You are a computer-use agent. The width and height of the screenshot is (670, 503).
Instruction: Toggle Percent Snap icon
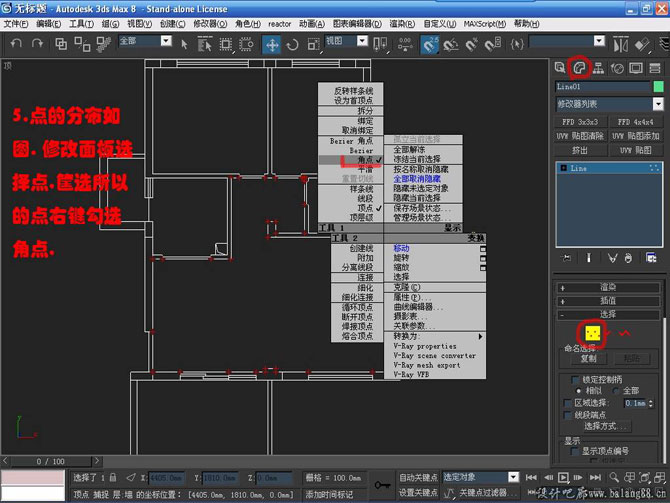pyautogui.click(x=471, y=44)
